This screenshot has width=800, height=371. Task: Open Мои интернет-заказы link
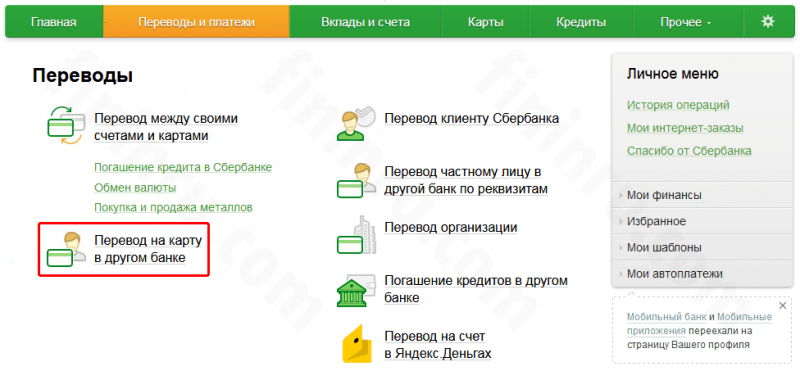[x=685, y=128]
